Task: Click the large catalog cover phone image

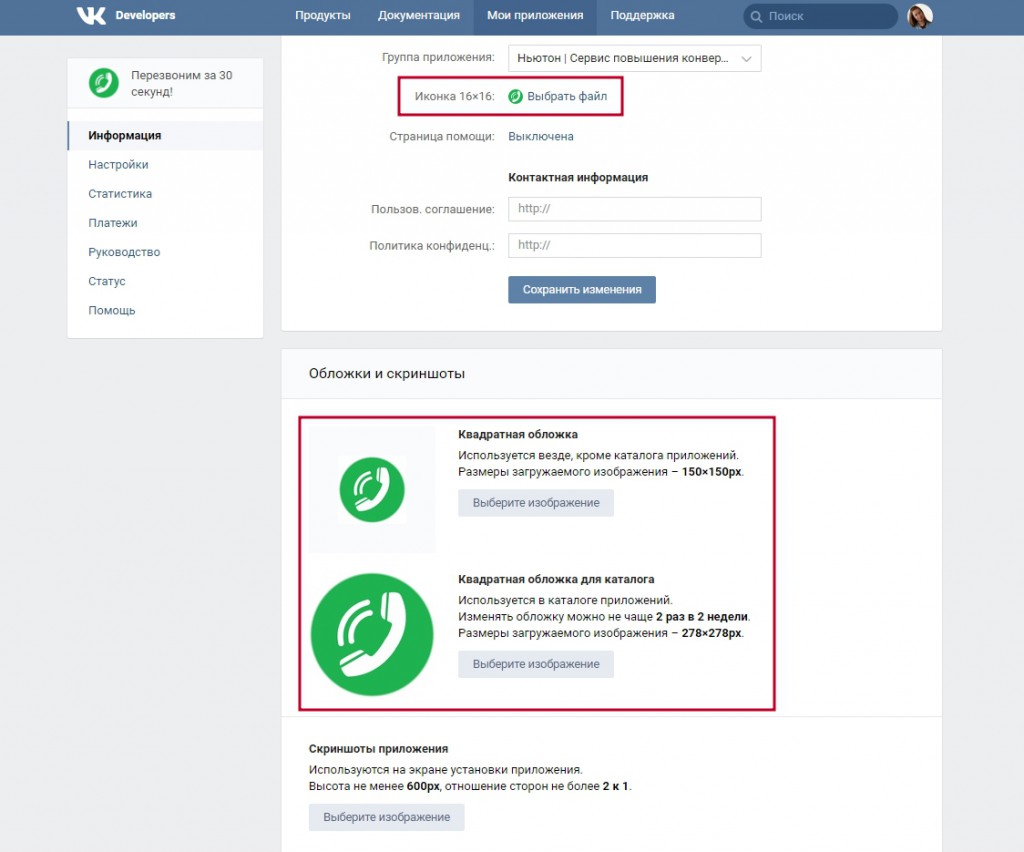Action: click(x=372, y=635)
